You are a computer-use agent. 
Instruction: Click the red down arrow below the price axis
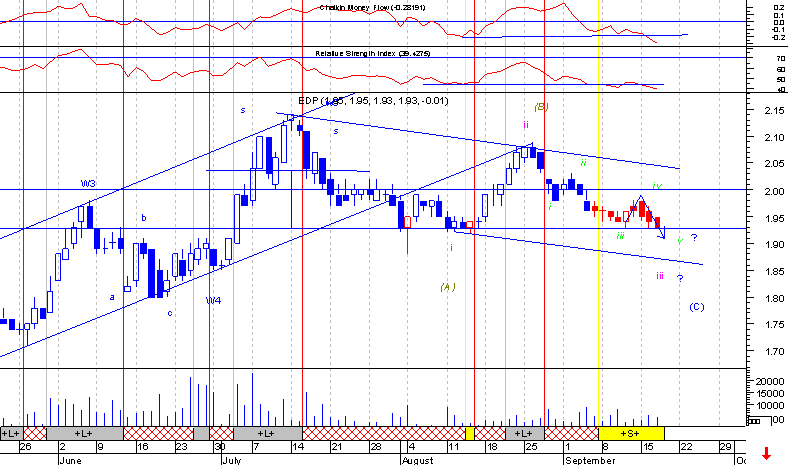766,454
